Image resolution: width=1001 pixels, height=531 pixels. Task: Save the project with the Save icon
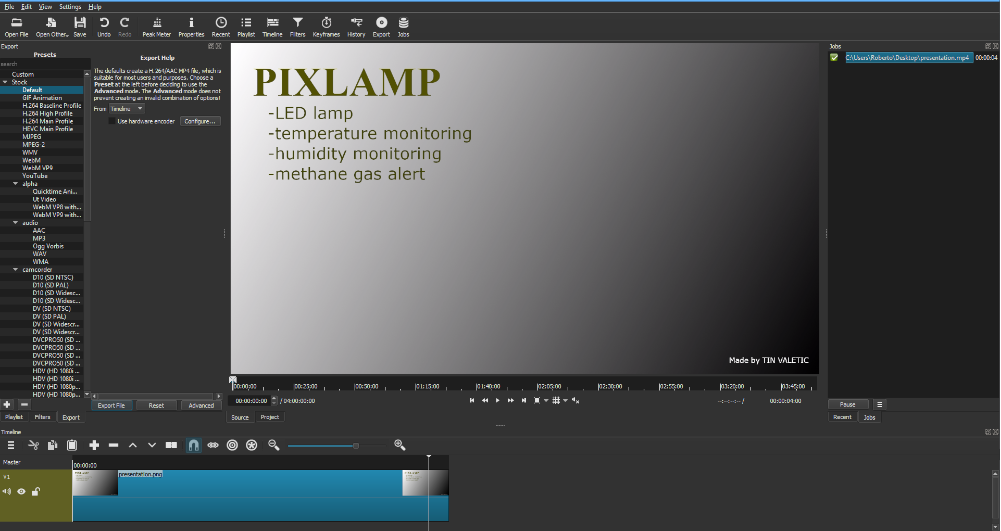point(80,27)
